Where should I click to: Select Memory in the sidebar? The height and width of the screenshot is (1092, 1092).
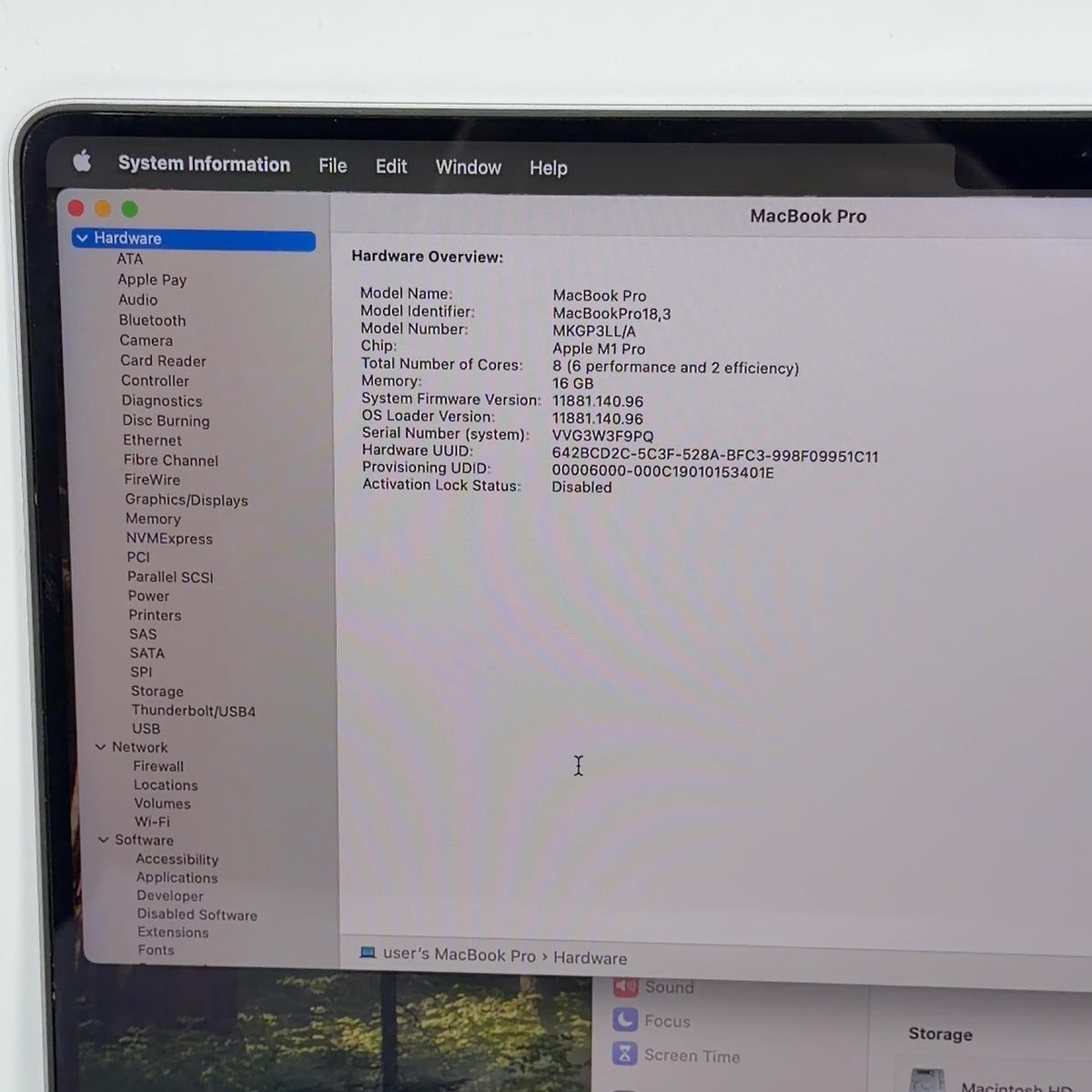coord(153,519)
